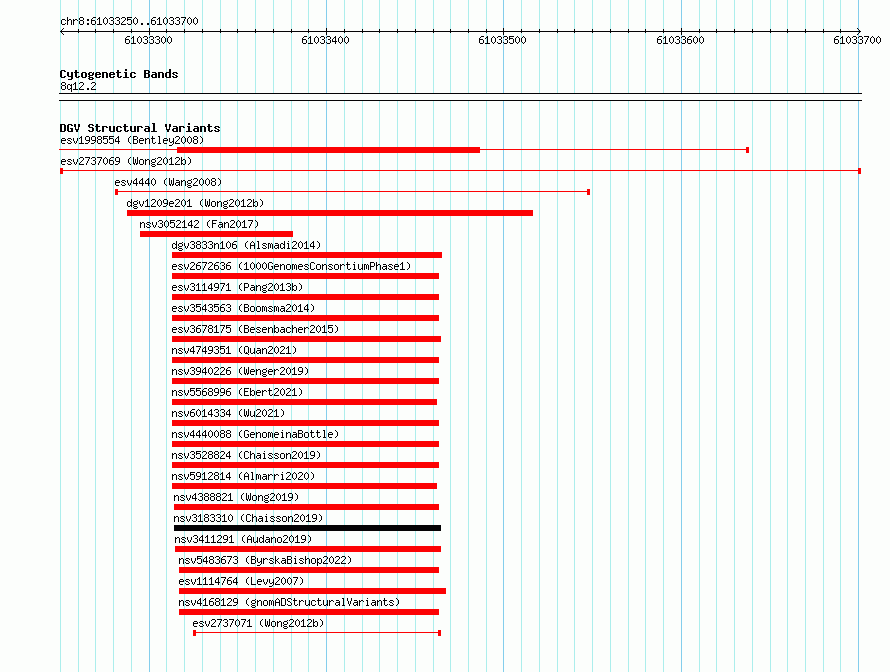Select the esv2737069 (Wong2012b) label
The image size is (890, 672).
click(126, 161)
